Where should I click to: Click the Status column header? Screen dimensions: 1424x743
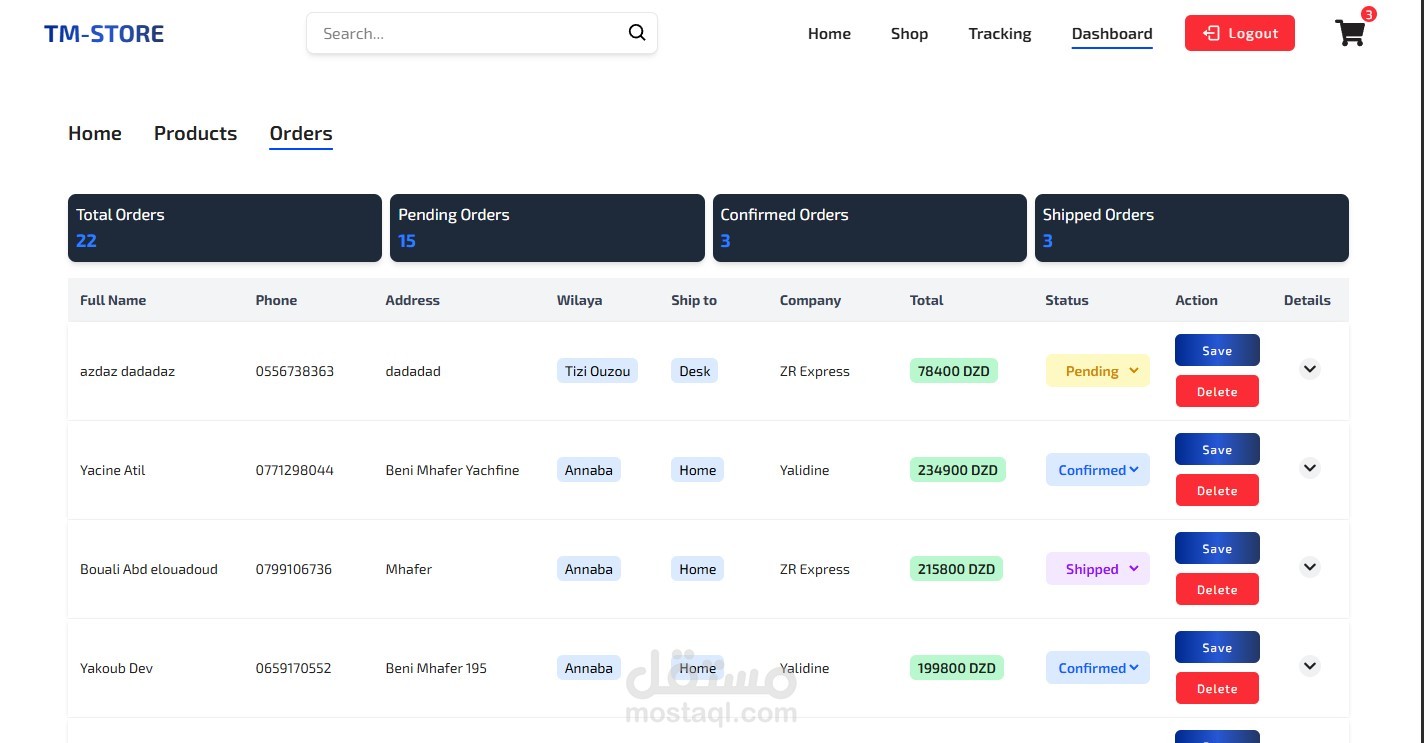(1067, 300)
